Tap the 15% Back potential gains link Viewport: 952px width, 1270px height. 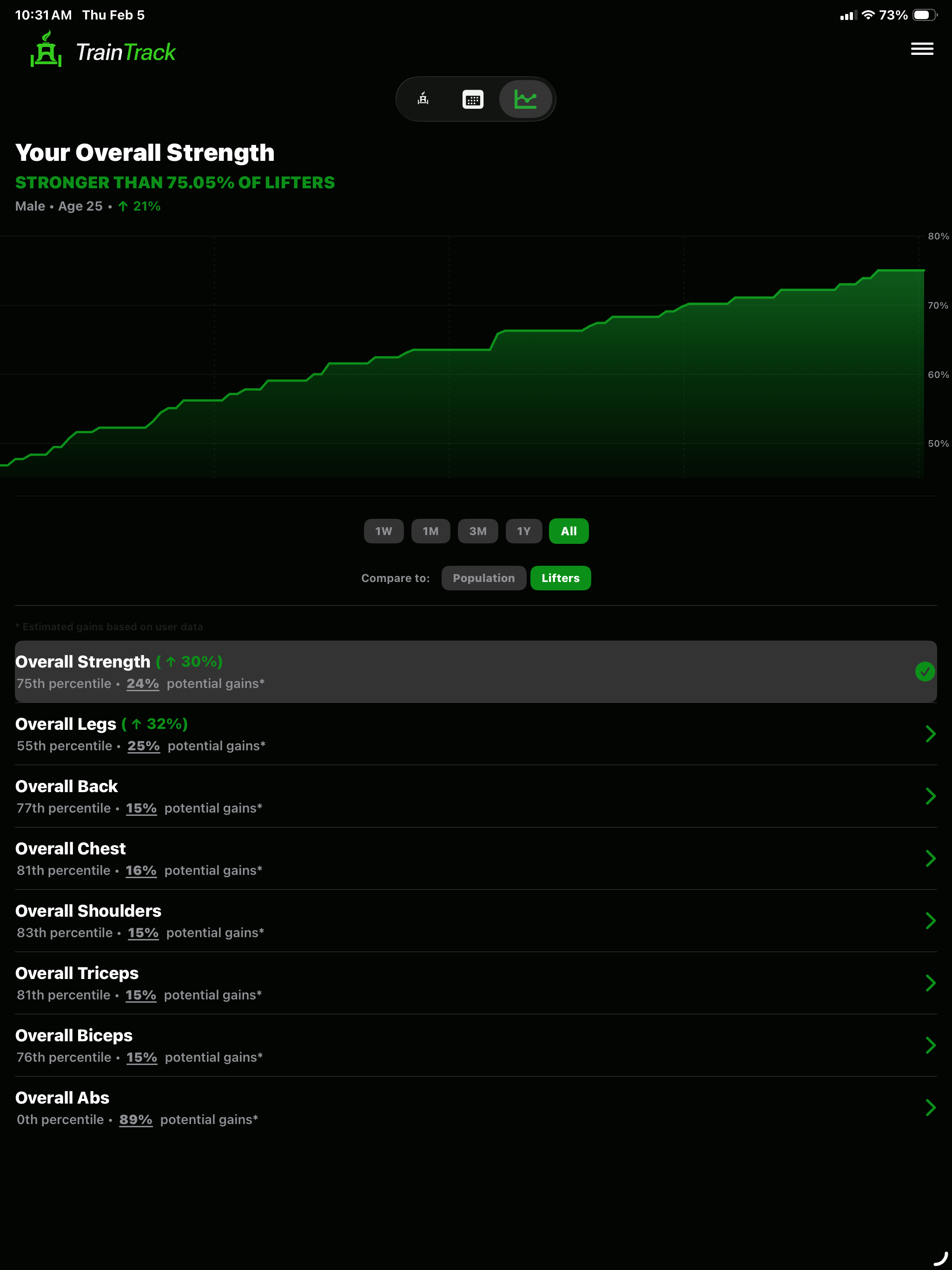141,808
